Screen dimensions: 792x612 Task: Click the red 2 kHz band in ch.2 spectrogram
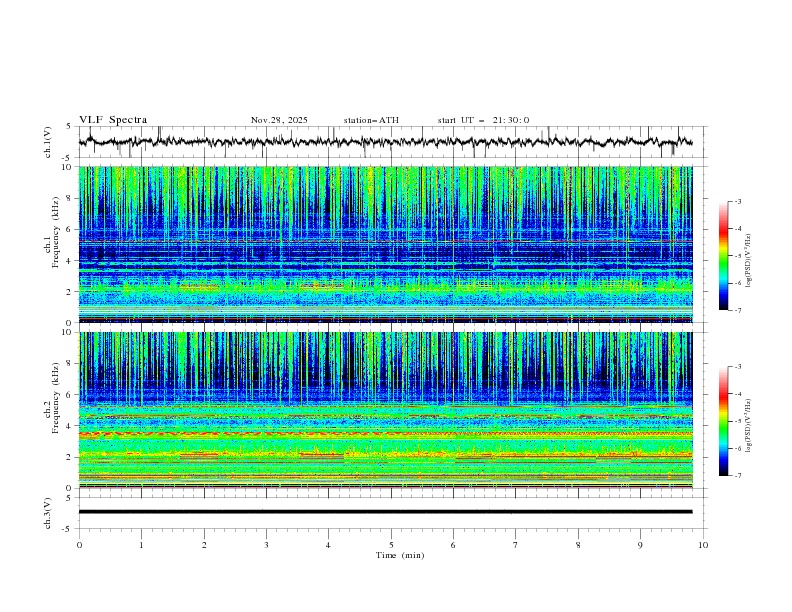(200, 455)
